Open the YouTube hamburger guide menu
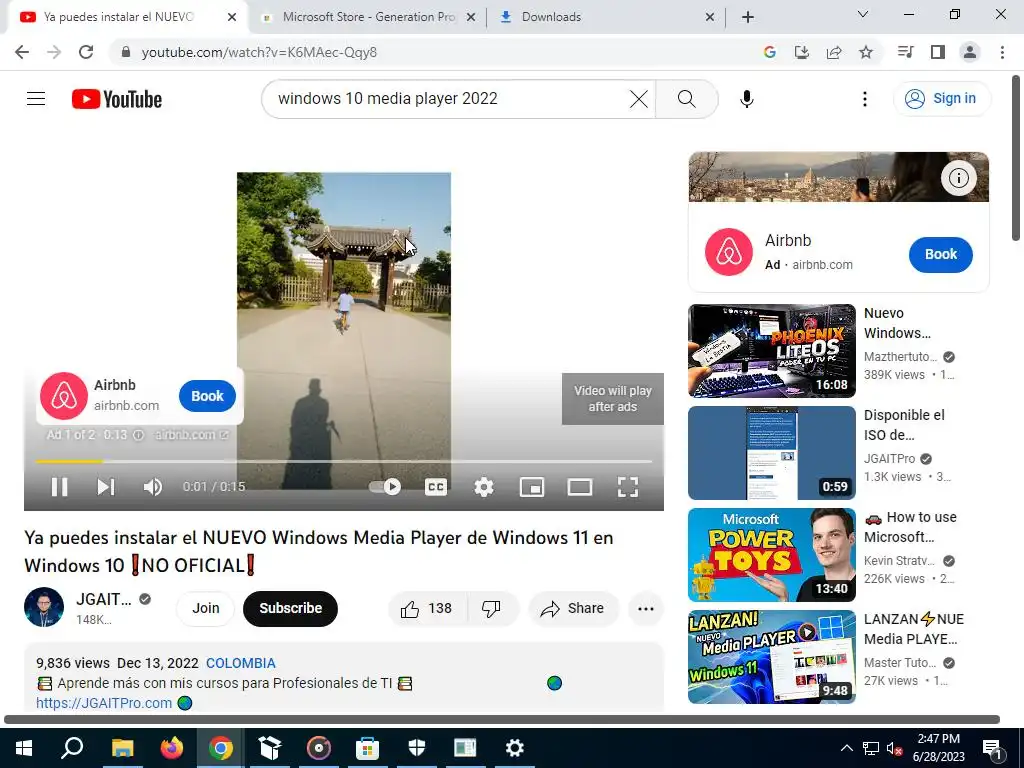 [x=36, y=99]
